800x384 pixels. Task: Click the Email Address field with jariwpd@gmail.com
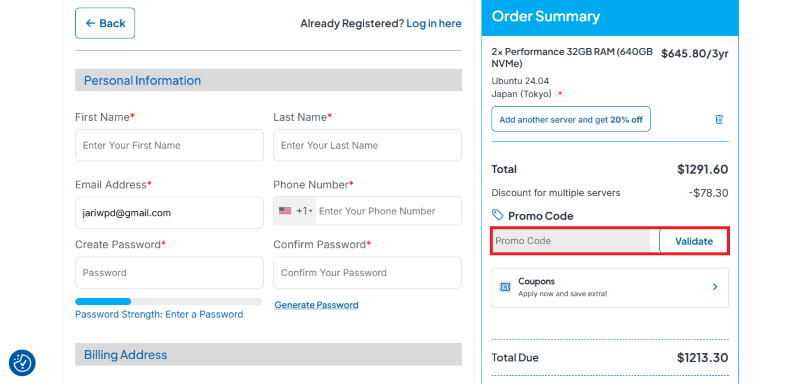169,213
